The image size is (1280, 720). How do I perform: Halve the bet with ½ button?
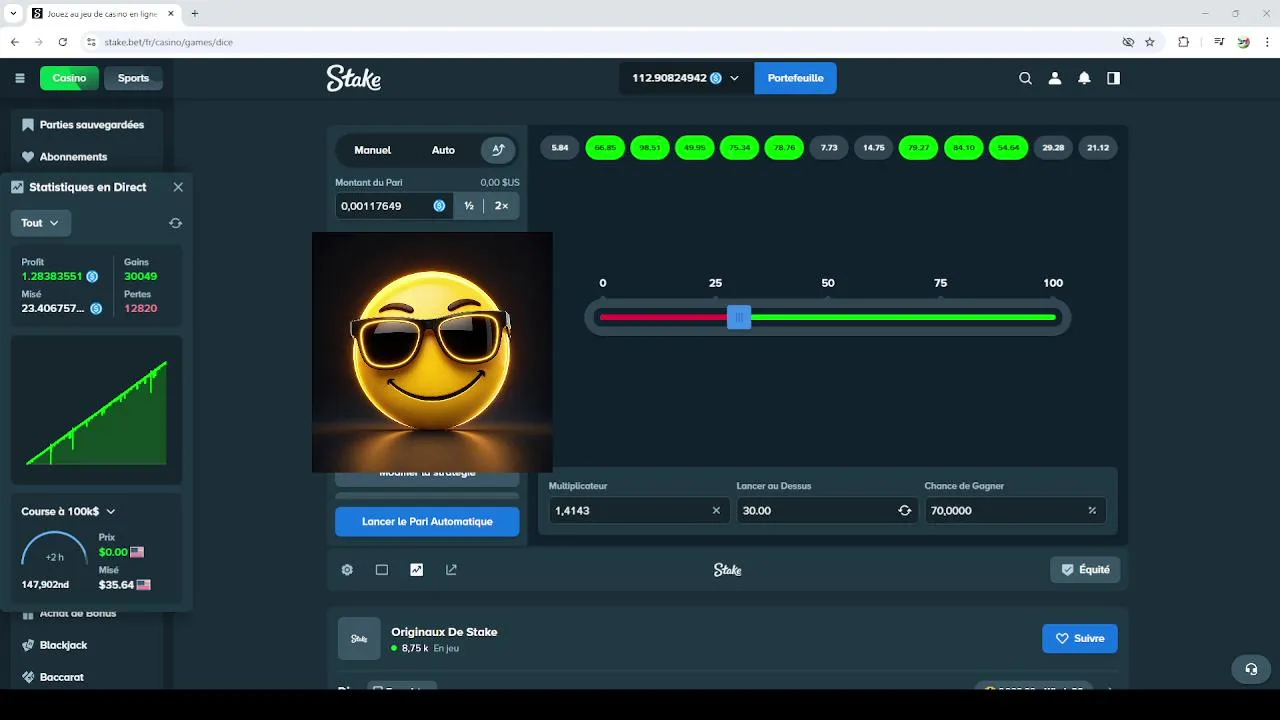pyautogui.click(x=469, y=206)
